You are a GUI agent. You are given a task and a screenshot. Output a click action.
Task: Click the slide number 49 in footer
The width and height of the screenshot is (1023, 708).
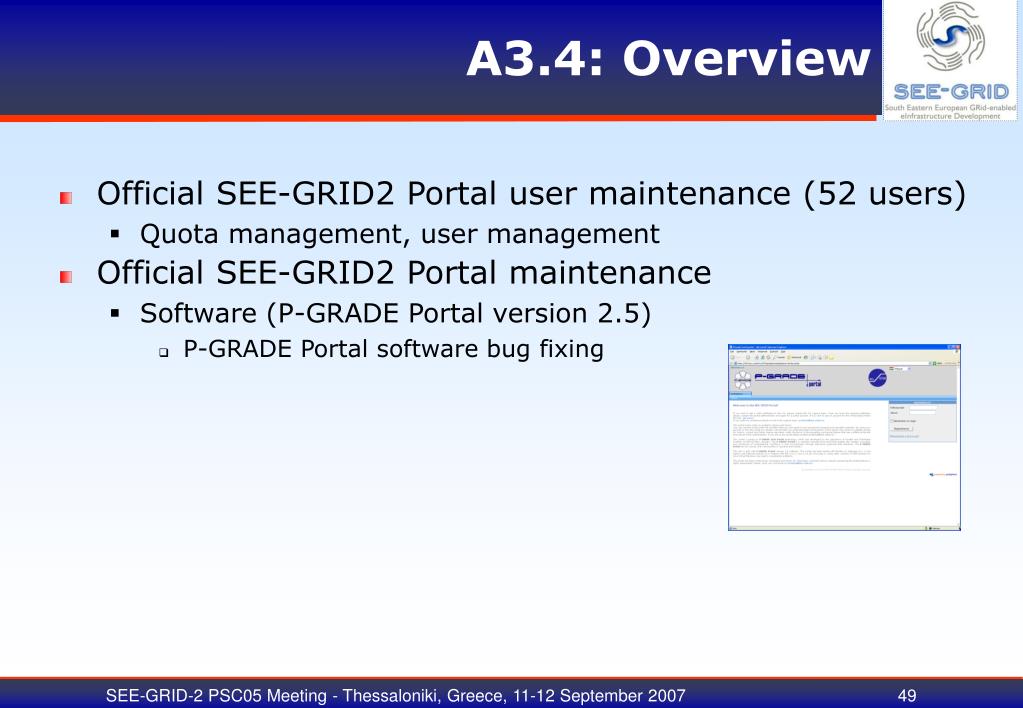click(907, 696)
